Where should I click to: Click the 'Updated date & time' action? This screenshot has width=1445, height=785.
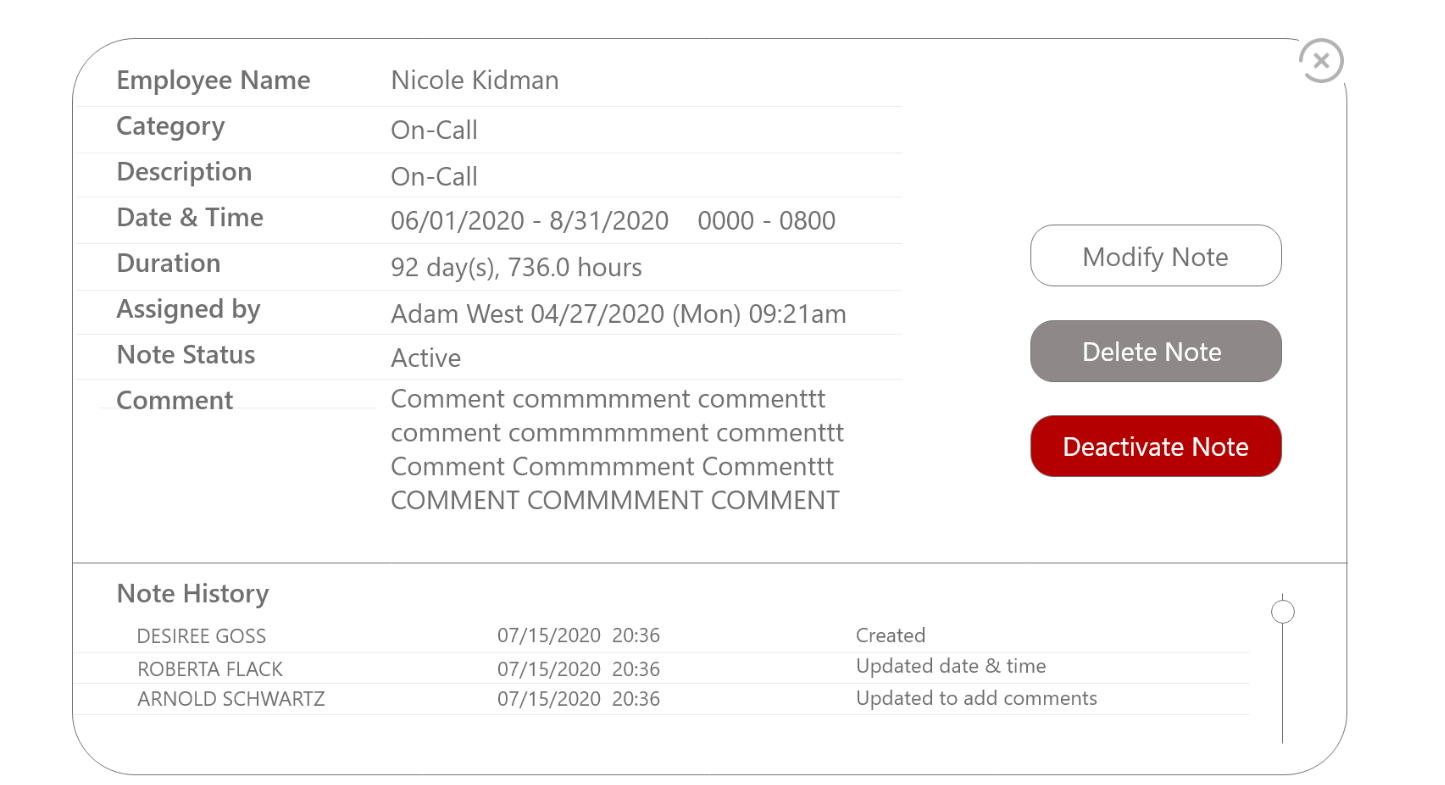[950, 666]
